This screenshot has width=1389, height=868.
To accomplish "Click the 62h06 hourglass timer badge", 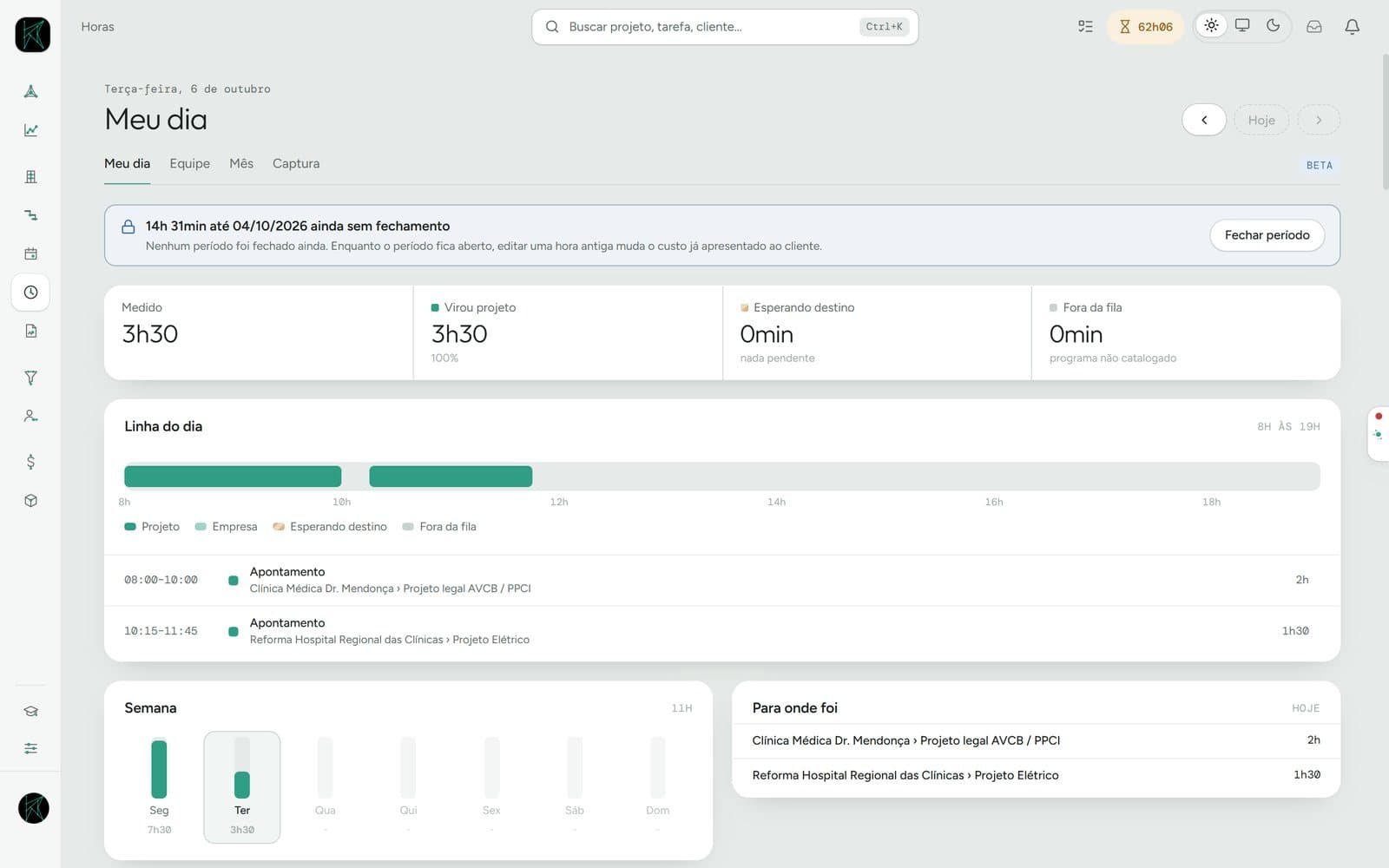I will click(x=1145, y=27).
